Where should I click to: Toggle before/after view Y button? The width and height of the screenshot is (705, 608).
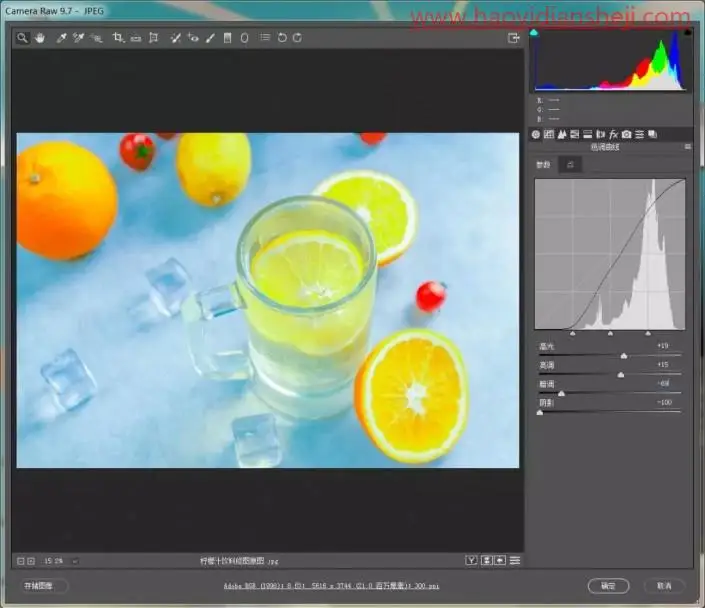[471, 560]
